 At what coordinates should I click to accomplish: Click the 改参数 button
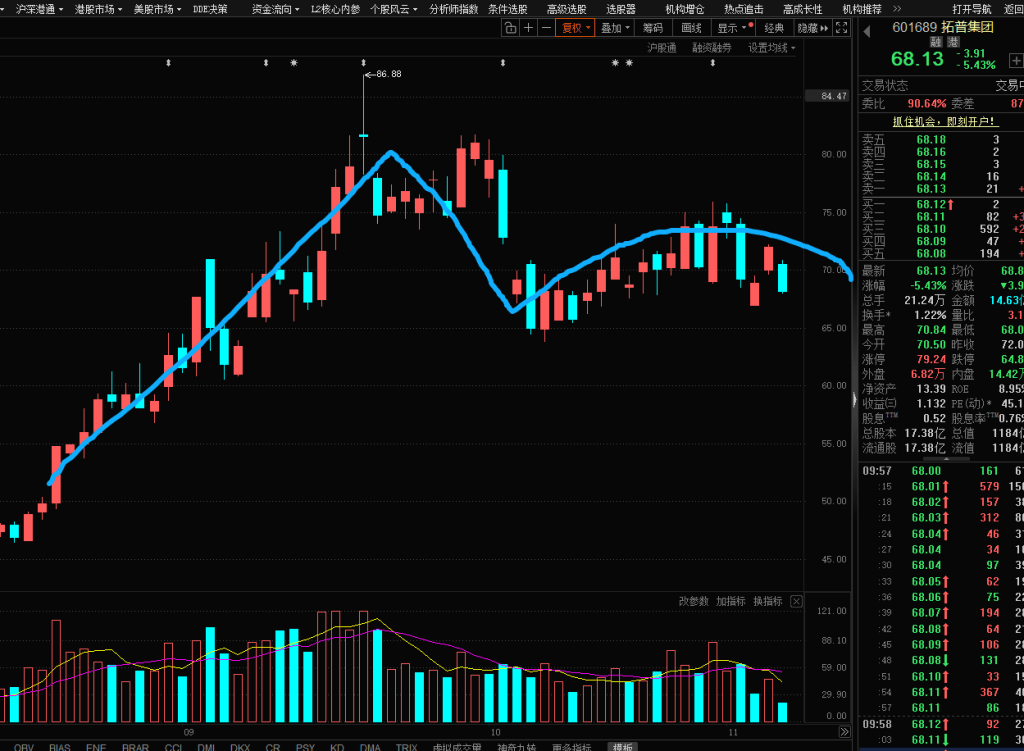[693, 601]
